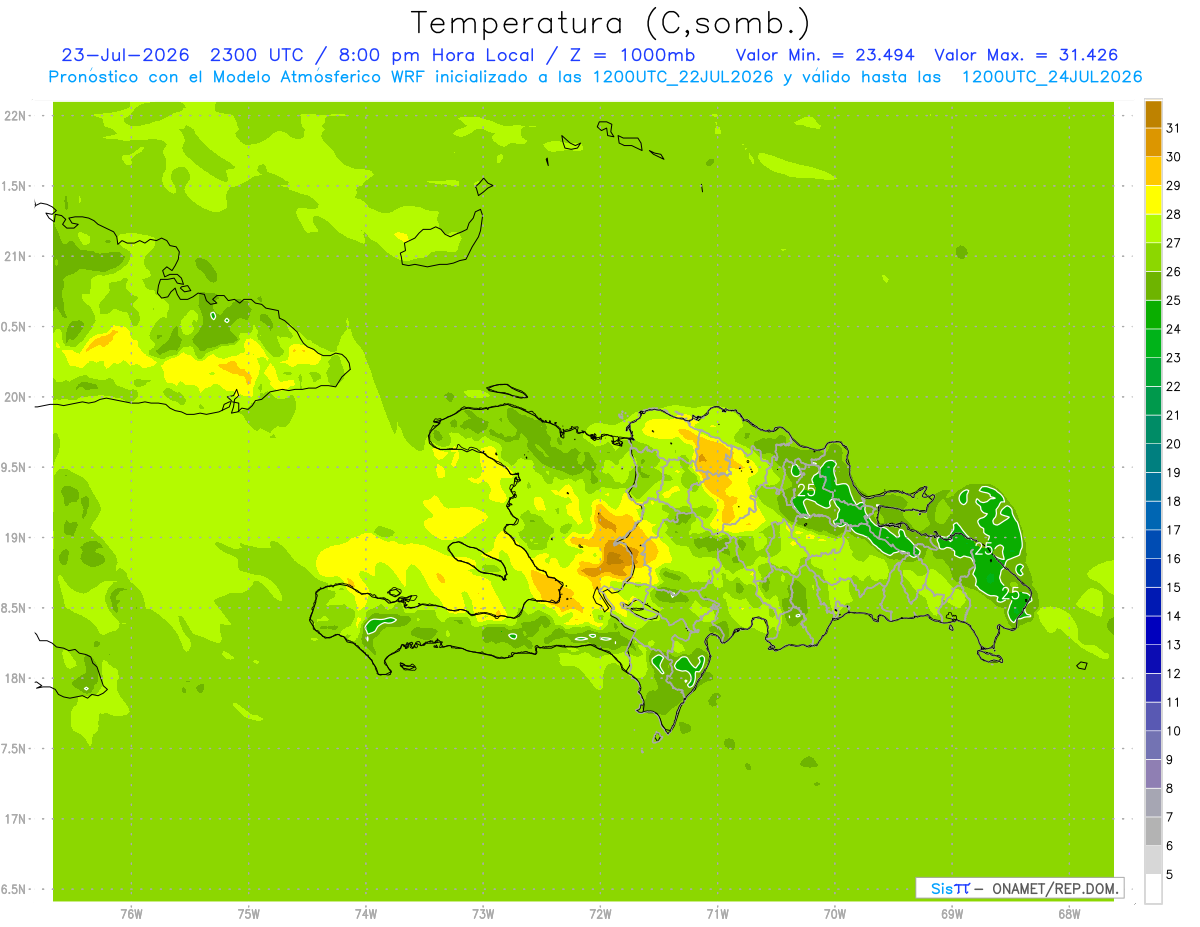Pick the gray legend swatch between 6 and 7
Viewport: 1200px width, 927px height.
click(x=1153, y=831)
